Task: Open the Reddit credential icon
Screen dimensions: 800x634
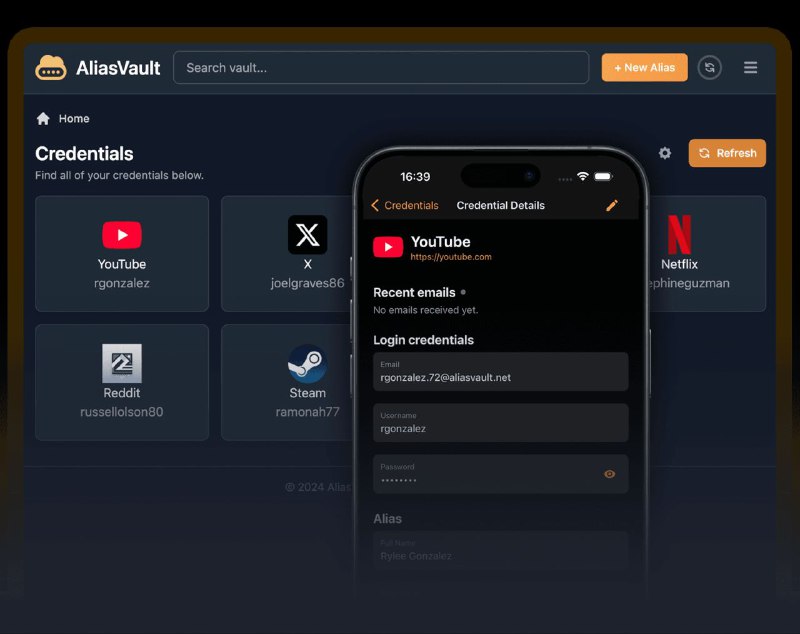Action: click(121, 363)
